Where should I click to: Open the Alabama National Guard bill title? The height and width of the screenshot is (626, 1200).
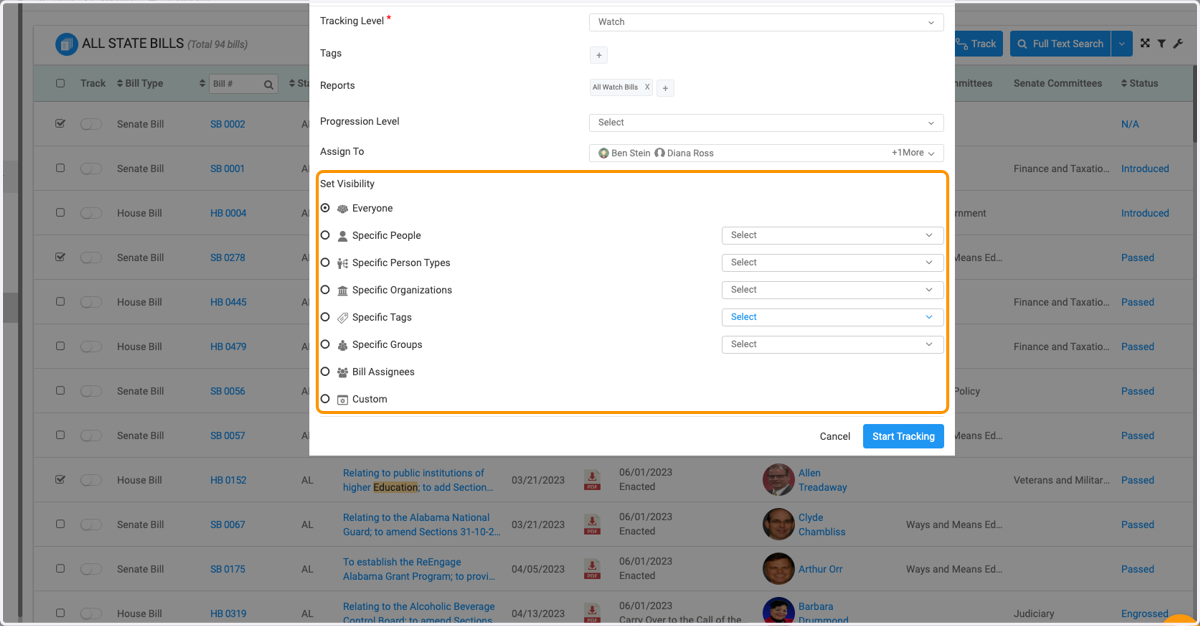coord(420,524)
